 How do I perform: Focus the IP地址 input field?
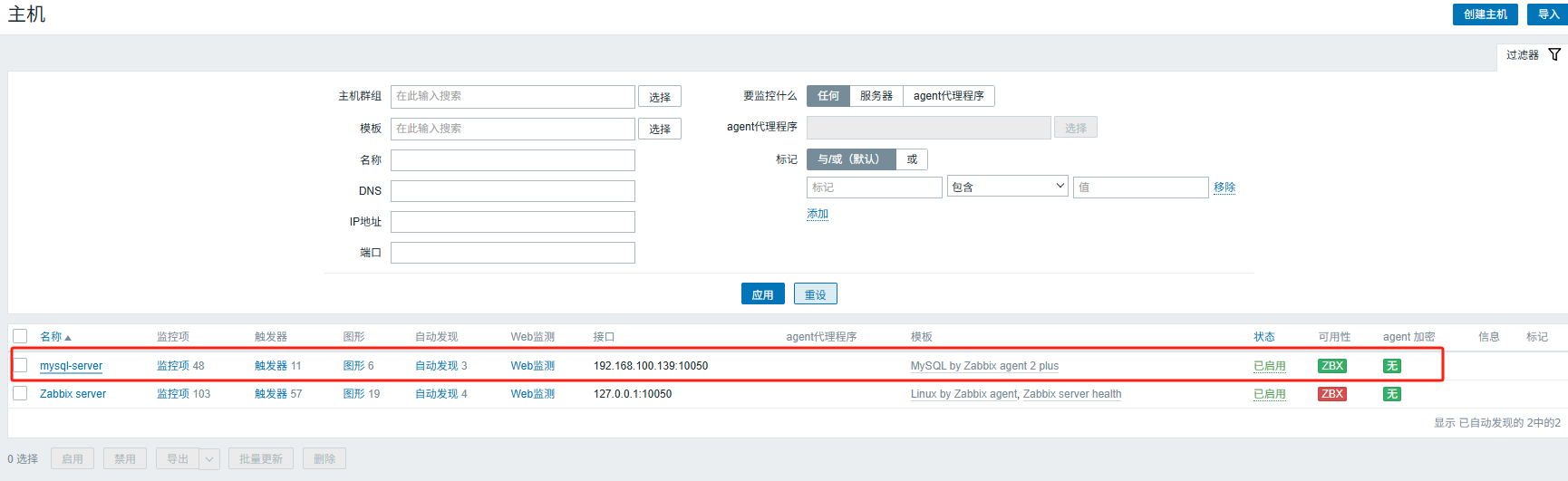pos(513,222)
